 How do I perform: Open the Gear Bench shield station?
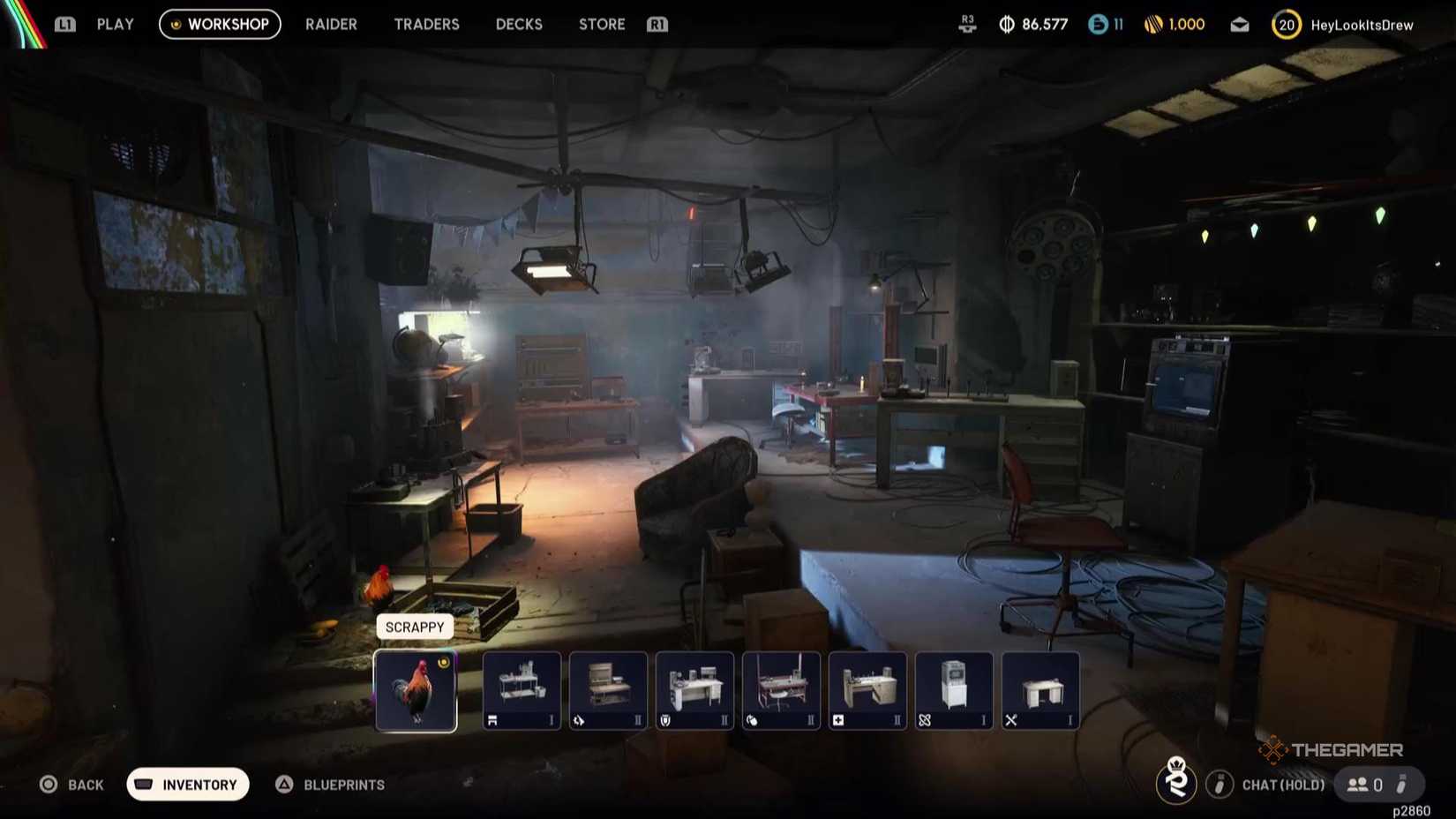coord(694,690)
